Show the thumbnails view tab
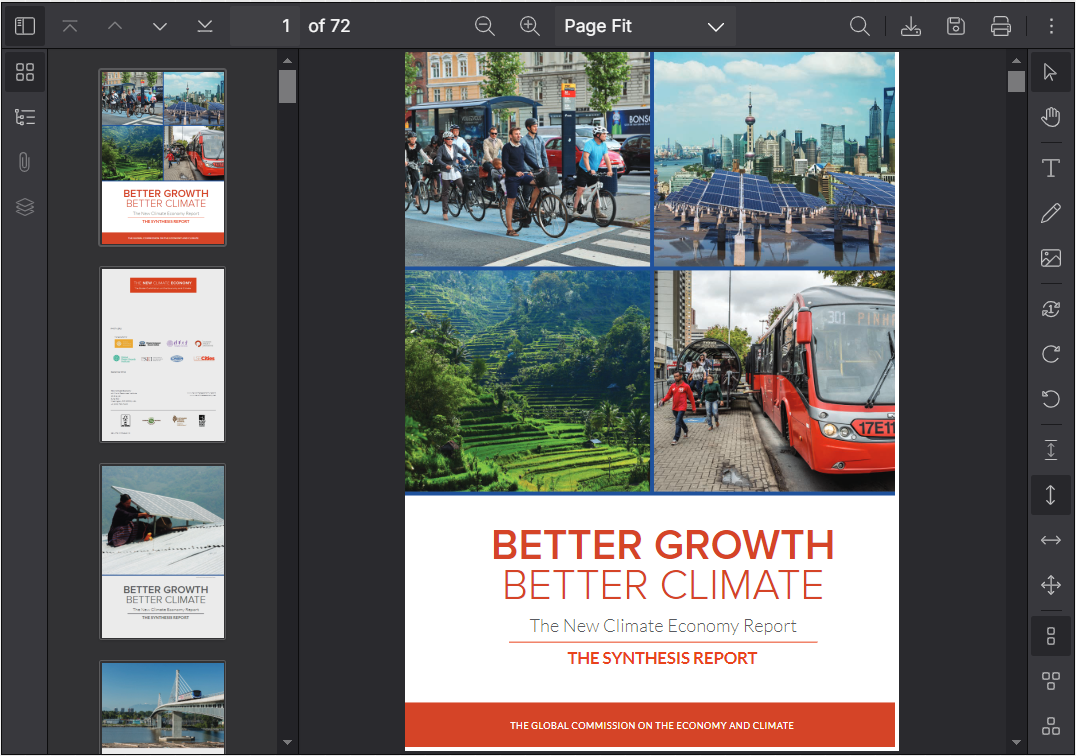The height and width of the screenshot is (756, 1076). tap(25, 72)
